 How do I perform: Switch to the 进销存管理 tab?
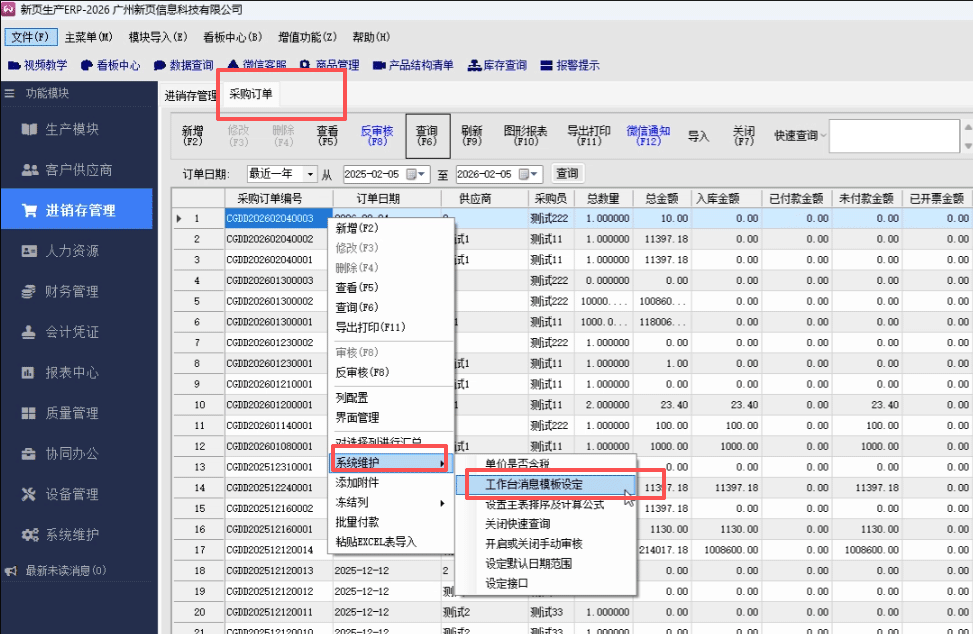tap(190, 96)
